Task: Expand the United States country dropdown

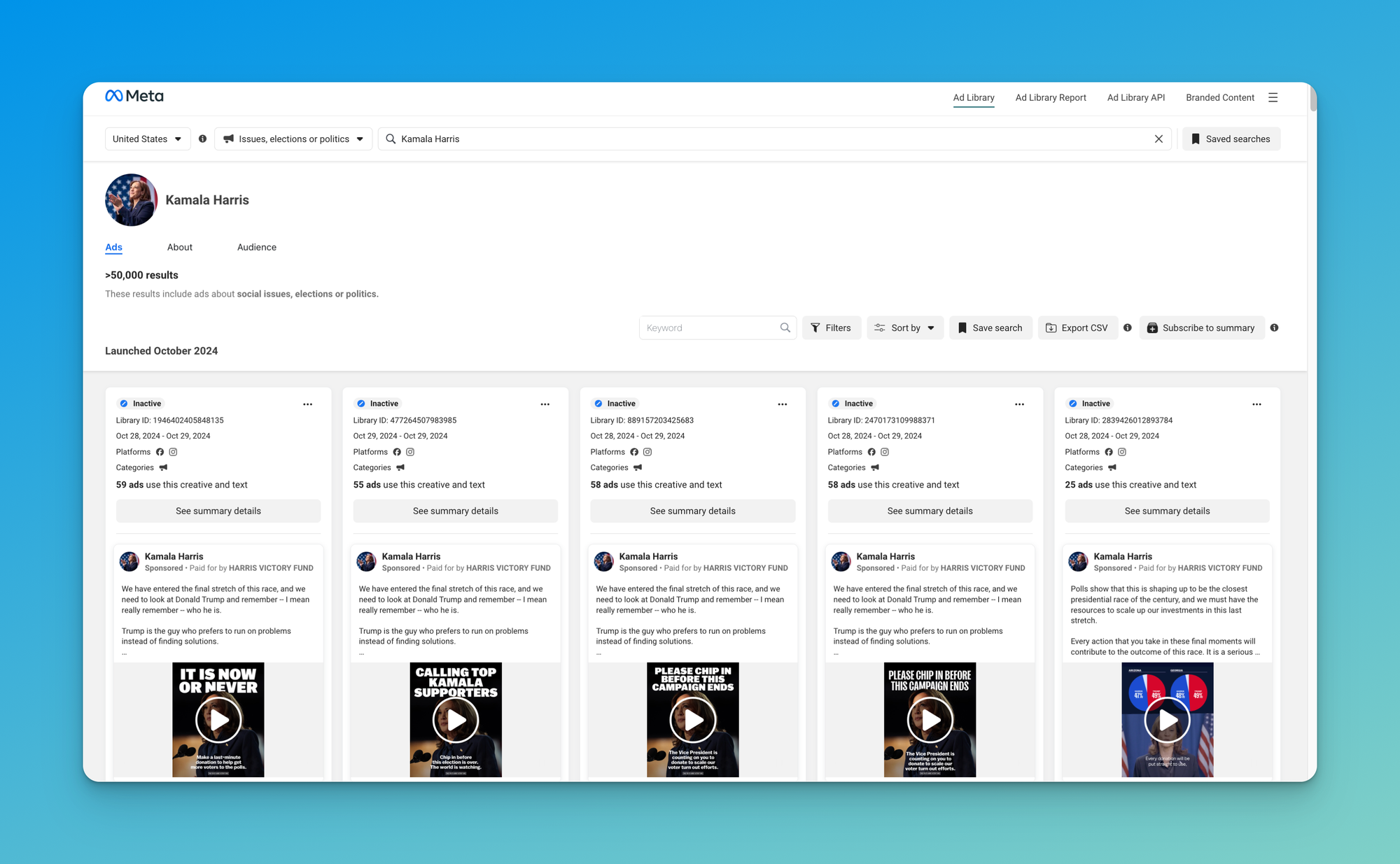Action: pyautogui.click(x=147, y=139)
